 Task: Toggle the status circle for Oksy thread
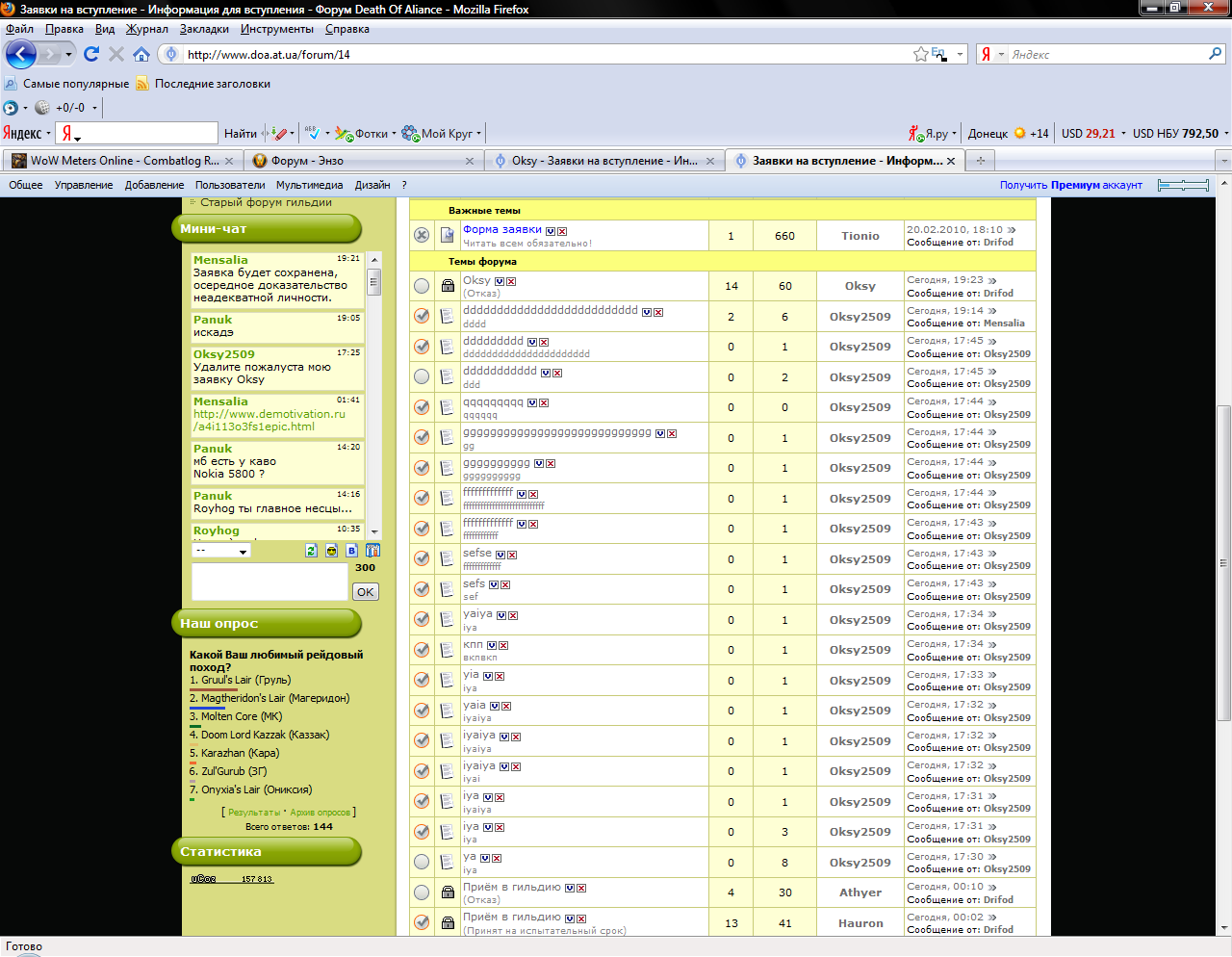click(422, 286)
